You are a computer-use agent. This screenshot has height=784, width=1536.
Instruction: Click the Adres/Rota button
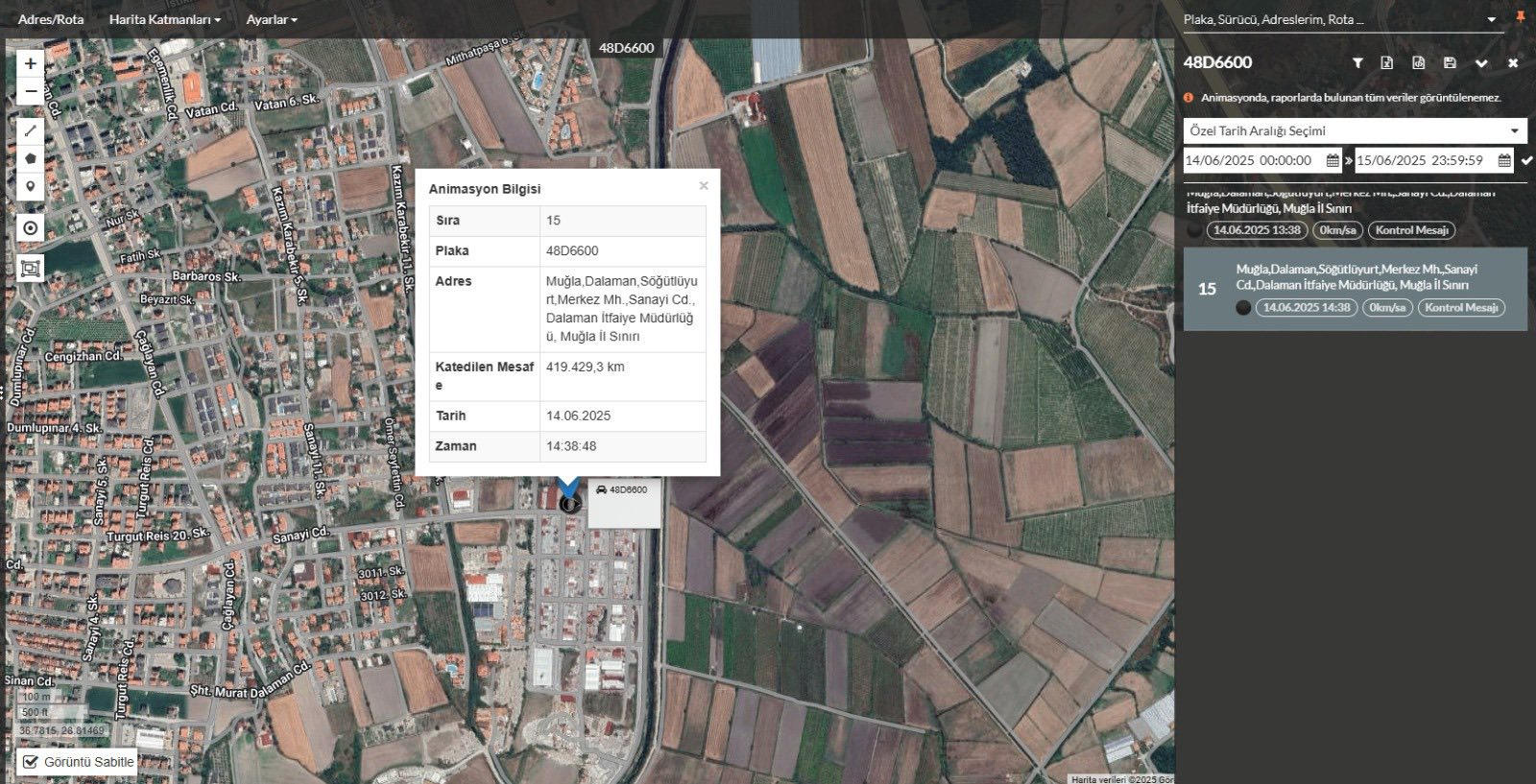[x=51, y=19]
